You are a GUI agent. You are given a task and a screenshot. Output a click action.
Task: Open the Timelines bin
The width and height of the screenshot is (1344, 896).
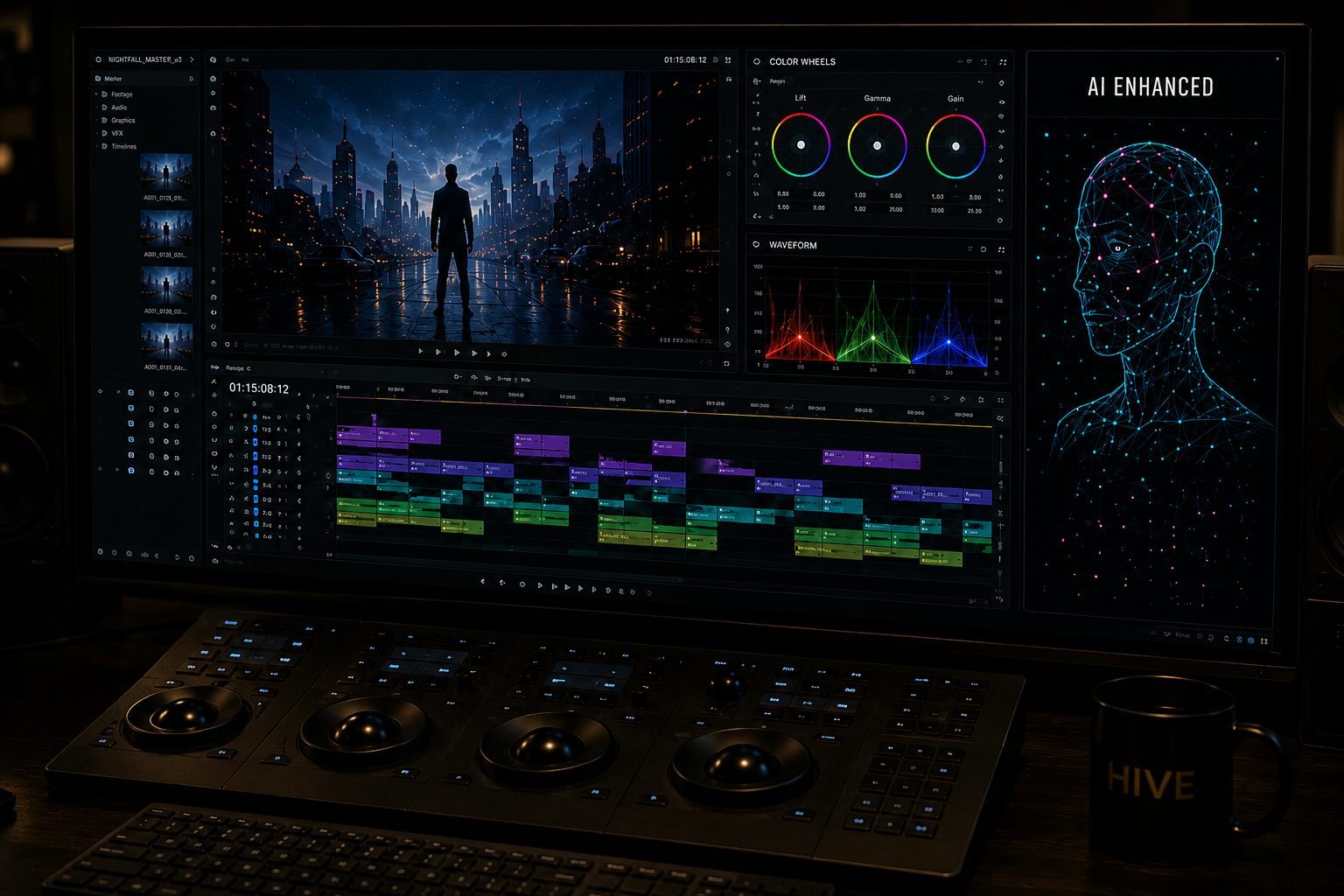tap(119, 147)
